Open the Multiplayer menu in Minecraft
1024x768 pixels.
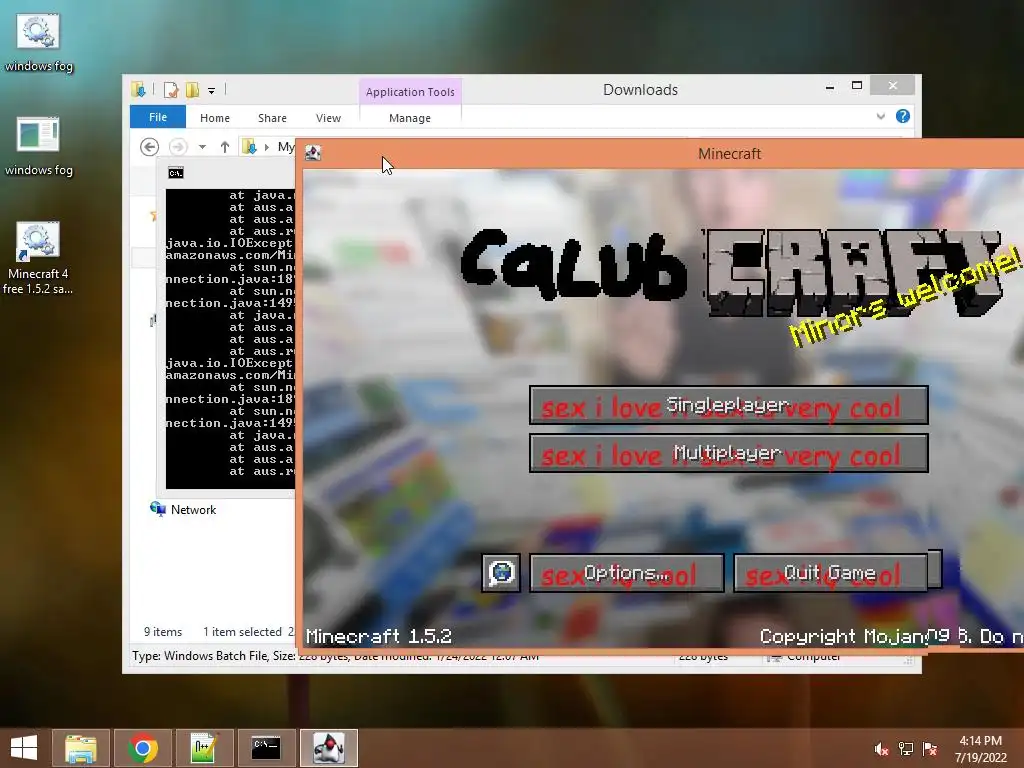728,453
